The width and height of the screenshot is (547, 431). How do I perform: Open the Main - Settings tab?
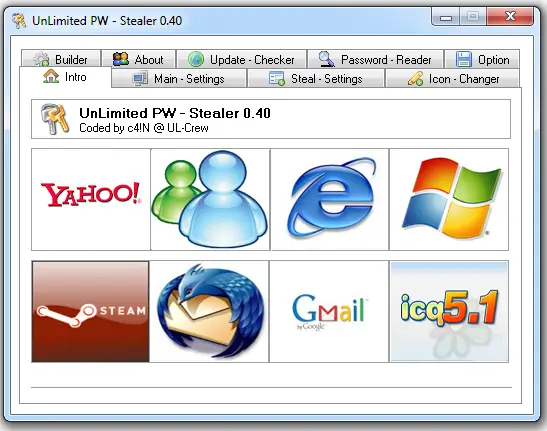pos(179,79)
